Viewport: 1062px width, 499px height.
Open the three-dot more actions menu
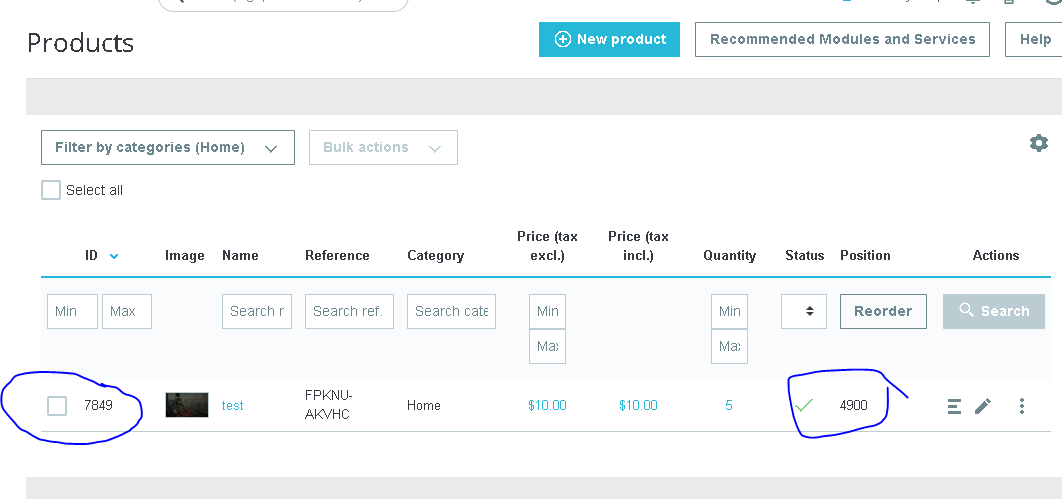(1021, 406)
